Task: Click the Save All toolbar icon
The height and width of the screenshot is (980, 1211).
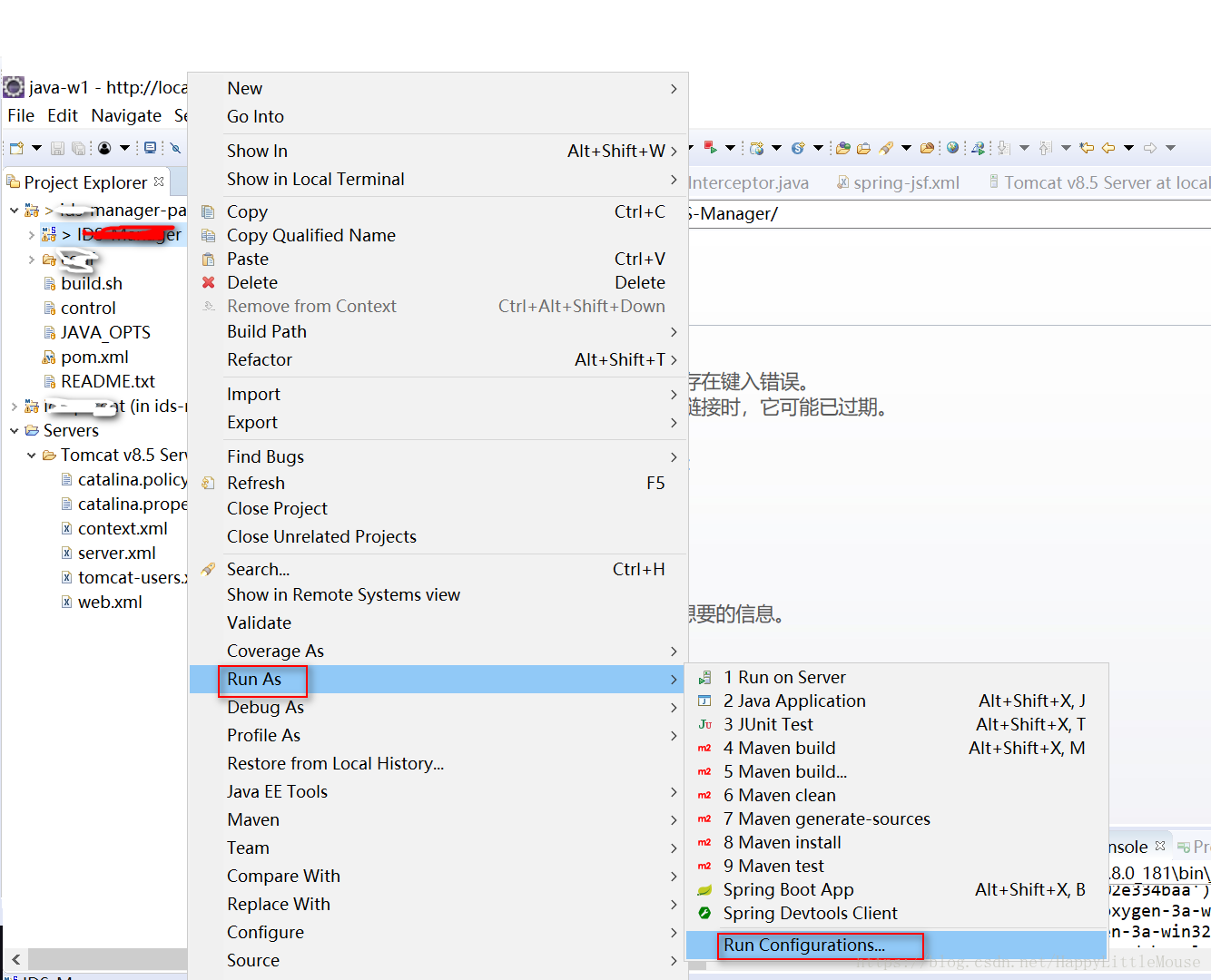Action: (x=78, y=148)
